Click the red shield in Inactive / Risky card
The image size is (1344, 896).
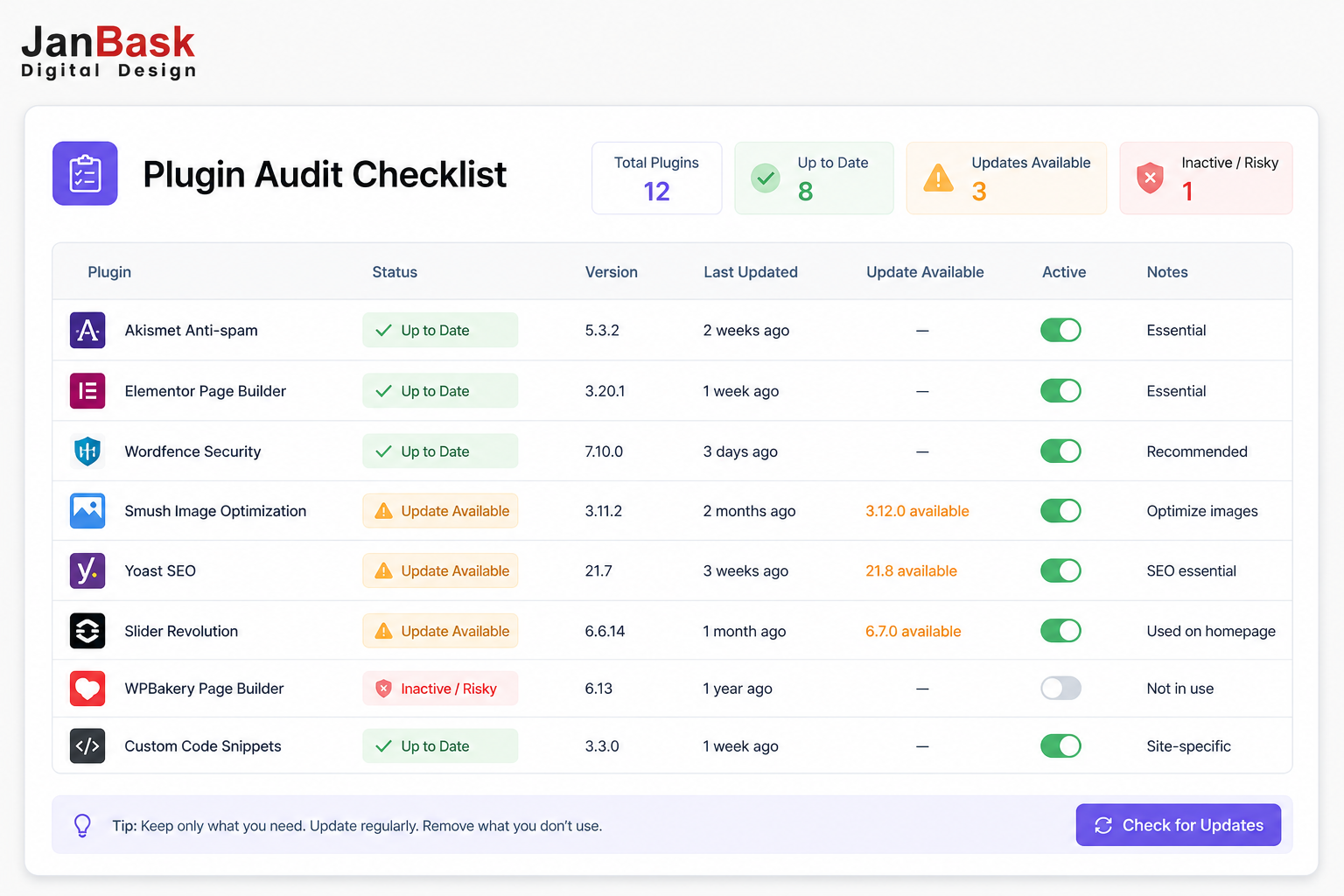pos(1150,178)
